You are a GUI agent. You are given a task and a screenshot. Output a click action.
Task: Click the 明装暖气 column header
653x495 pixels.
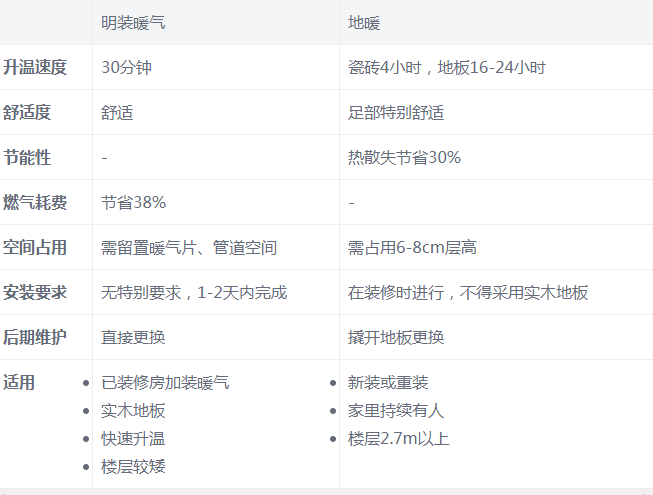click(134, 22)
